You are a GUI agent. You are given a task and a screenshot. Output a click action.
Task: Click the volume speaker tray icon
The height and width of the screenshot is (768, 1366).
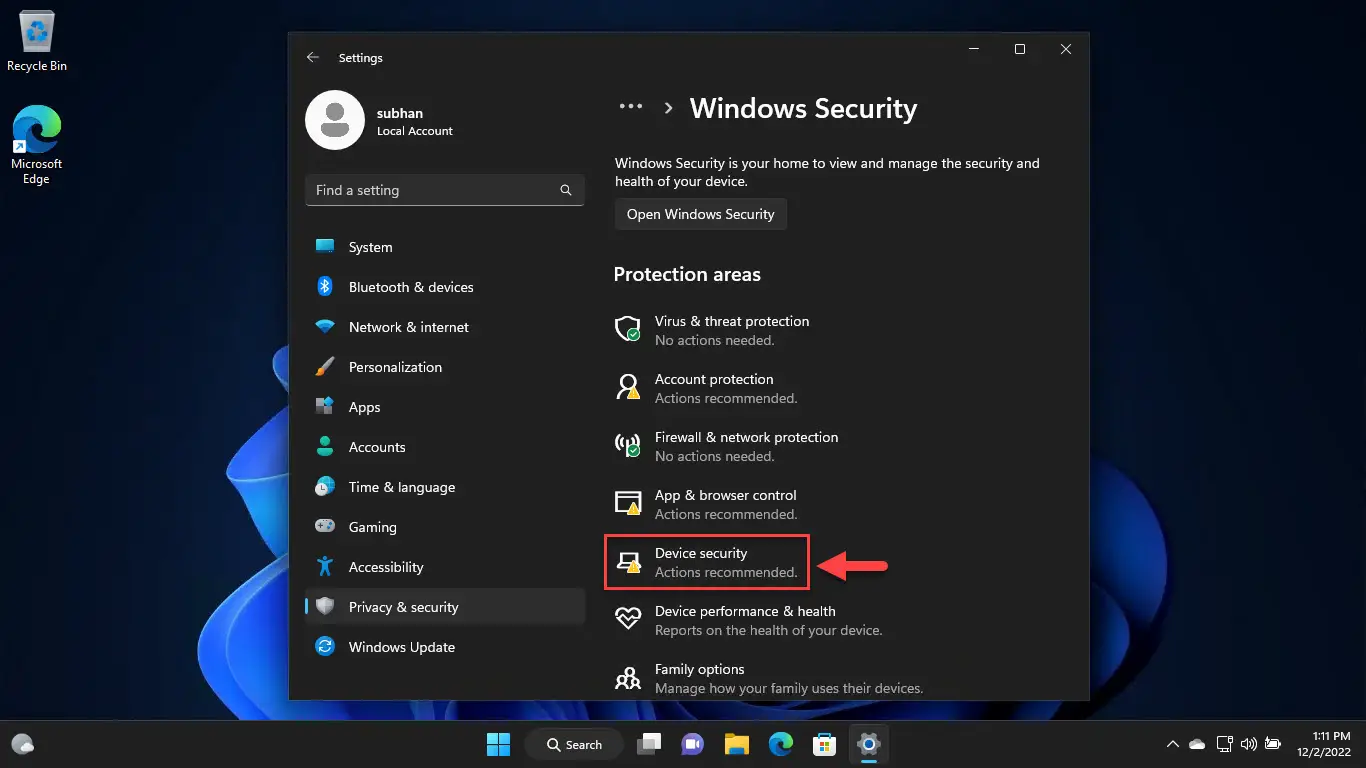(1248, 744)
